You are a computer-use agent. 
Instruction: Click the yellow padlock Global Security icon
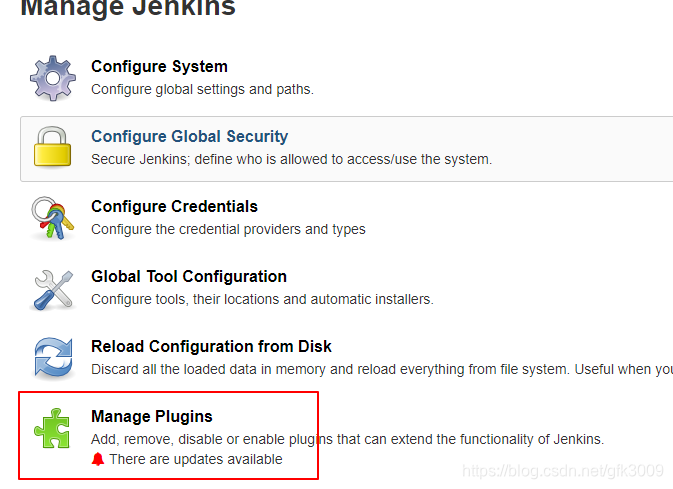(52, 147)
